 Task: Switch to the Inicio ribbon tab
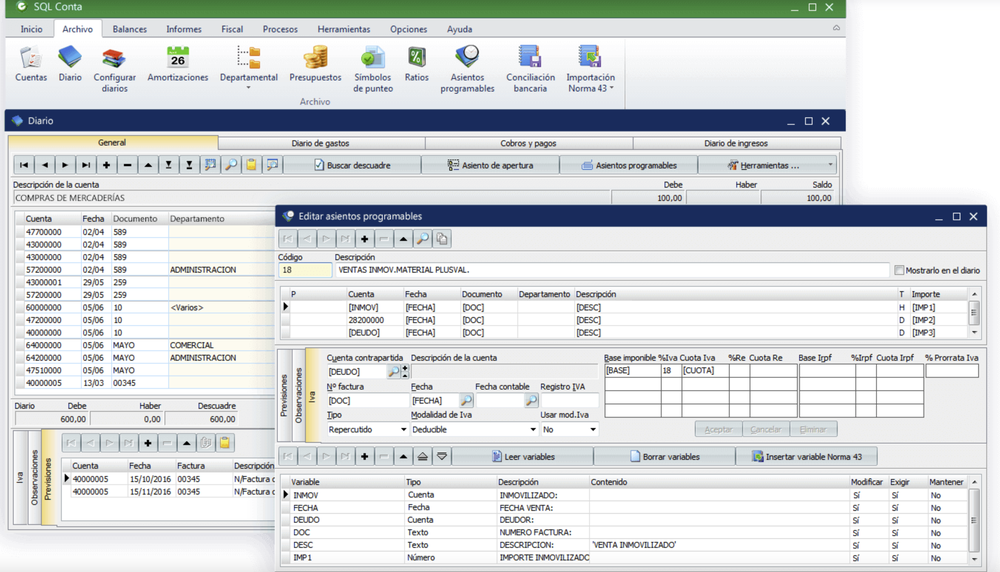(31, 29)
